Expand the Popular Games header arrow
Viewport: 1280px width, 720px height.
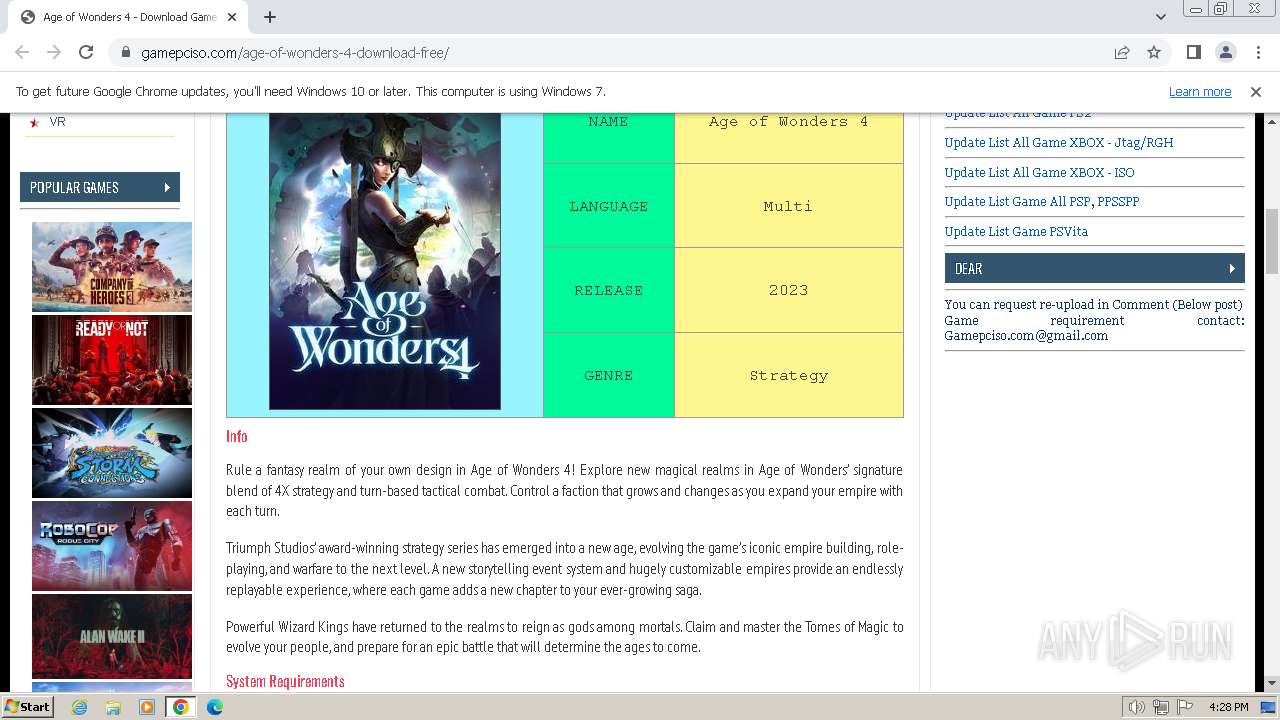[x=167, y=187]
